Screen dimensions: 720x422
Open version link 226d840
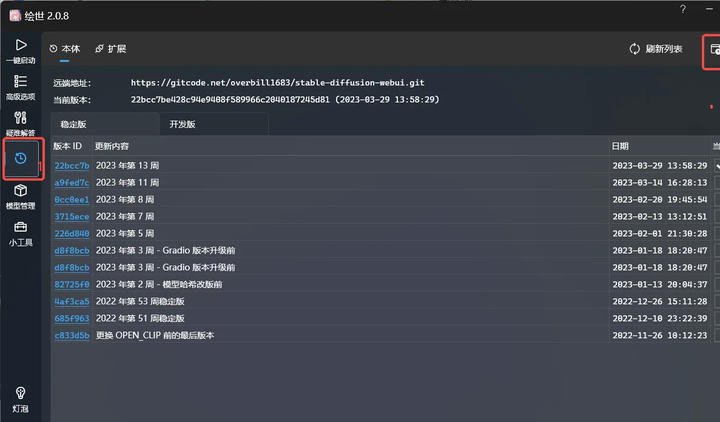[72, 233]
